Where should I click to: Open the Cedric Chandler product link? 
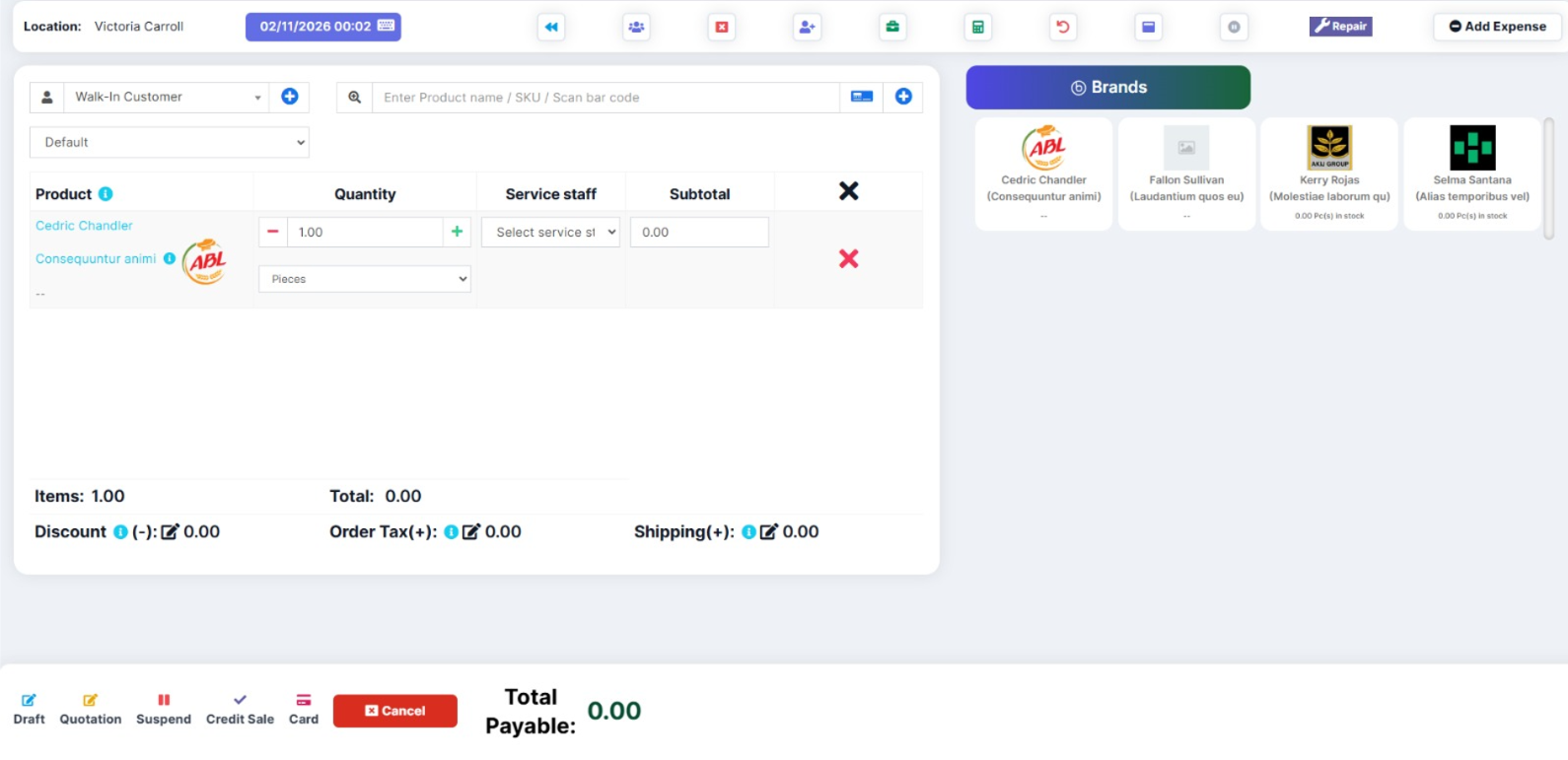84,226
